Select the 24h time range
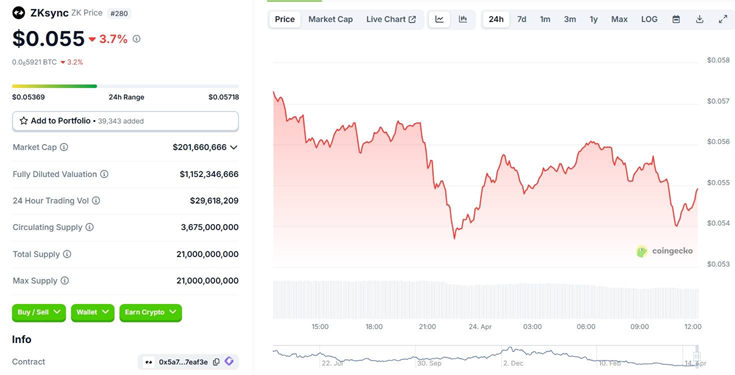Screen dimensions: 735x375 pos(496,19)
